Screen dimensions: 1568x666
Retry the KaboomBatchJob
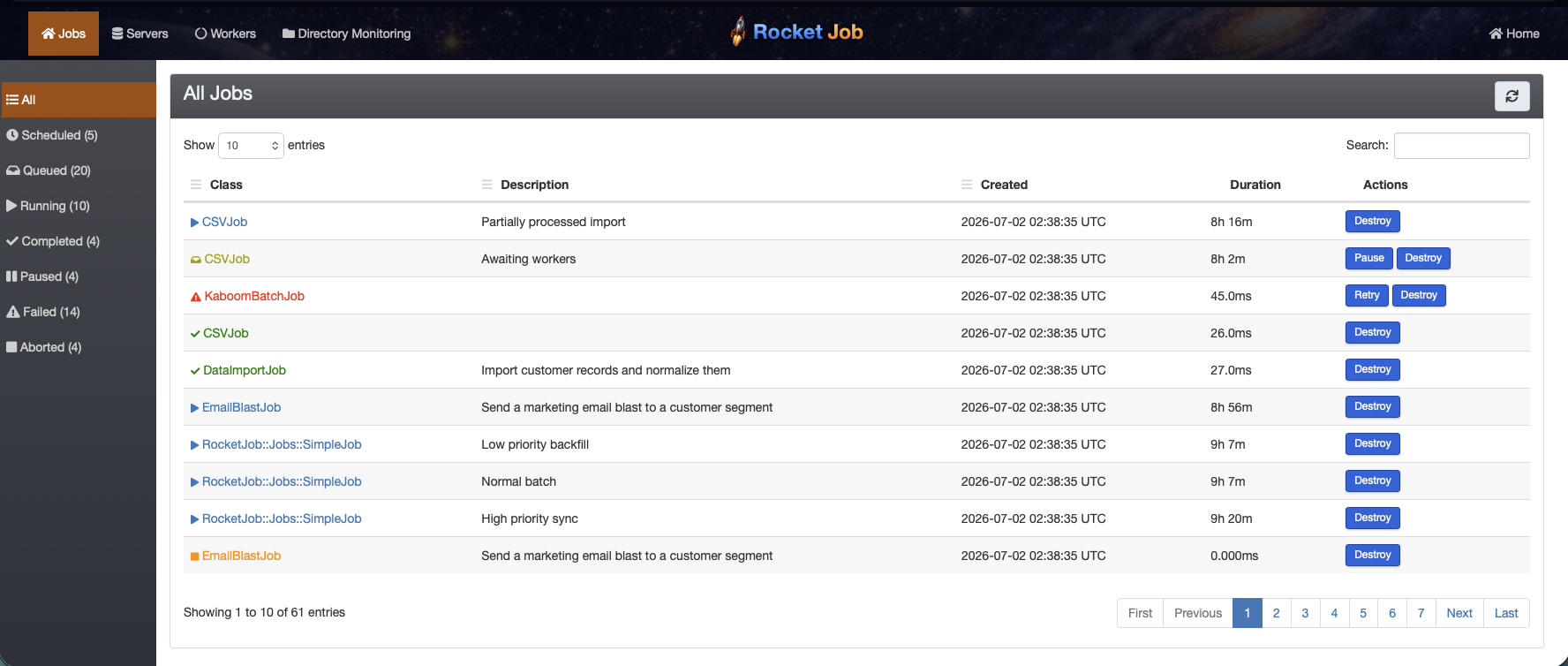pos(1366,295)
